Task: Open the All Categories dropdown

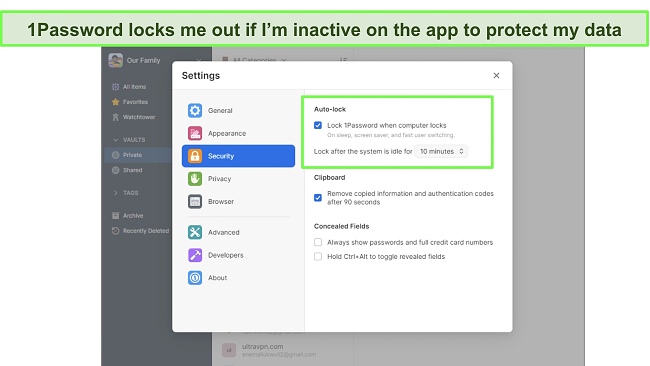Action: [x=254, y=60]
